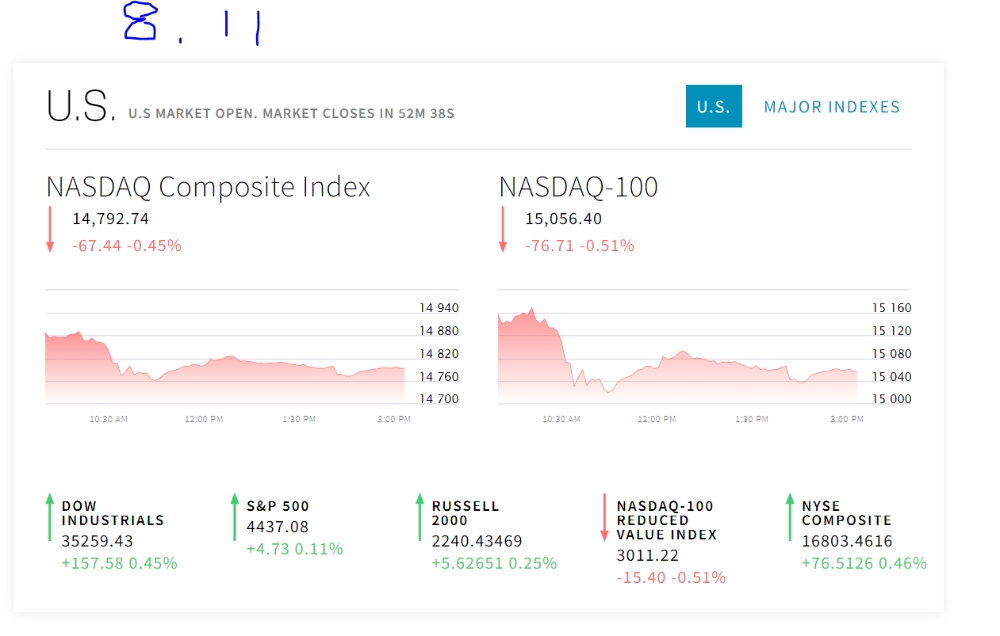The image size is (1000, 636).
Task: Click the Russell 2000 value 2240.43469
Action: coord(477,542)
